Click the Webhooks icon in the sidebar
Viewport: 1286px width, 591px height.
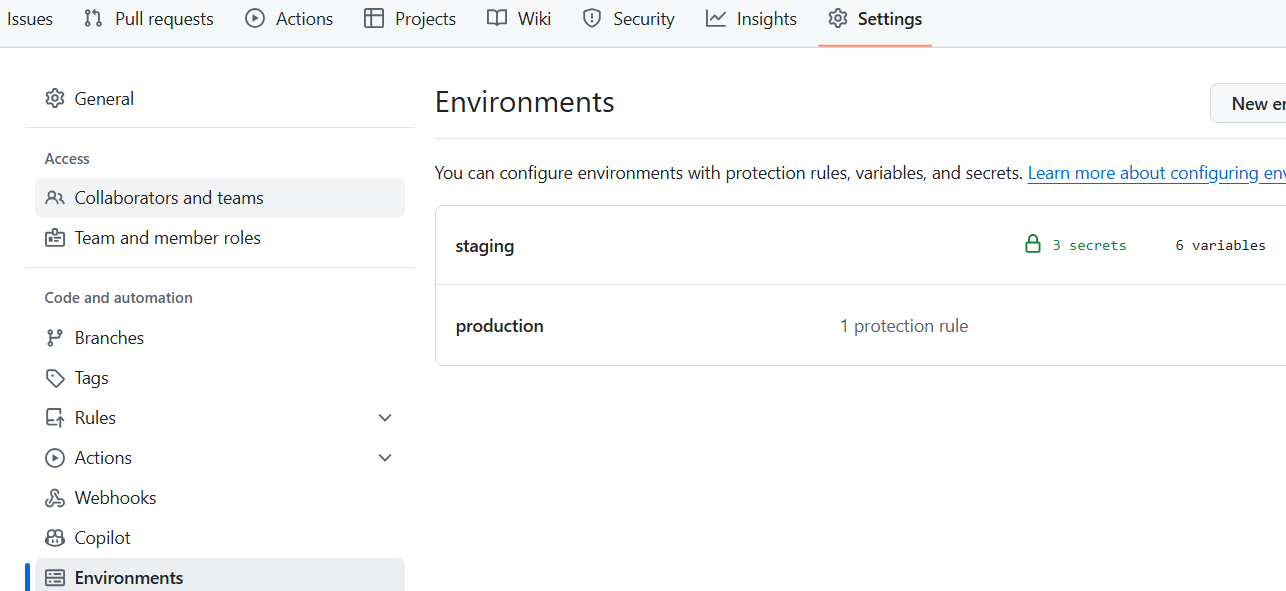55,498
